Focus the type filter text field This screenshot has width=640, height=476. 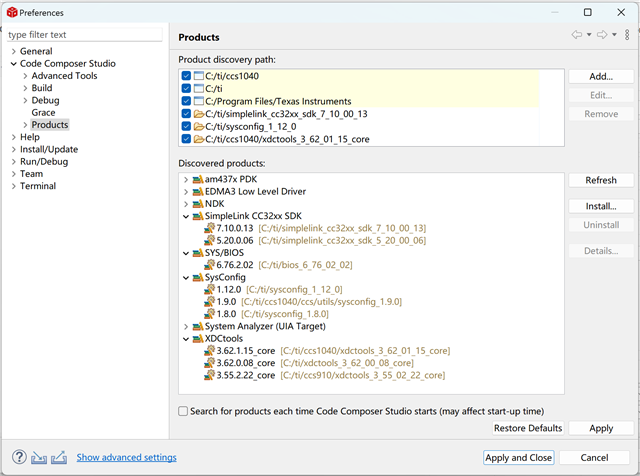(x=84, y=34)
